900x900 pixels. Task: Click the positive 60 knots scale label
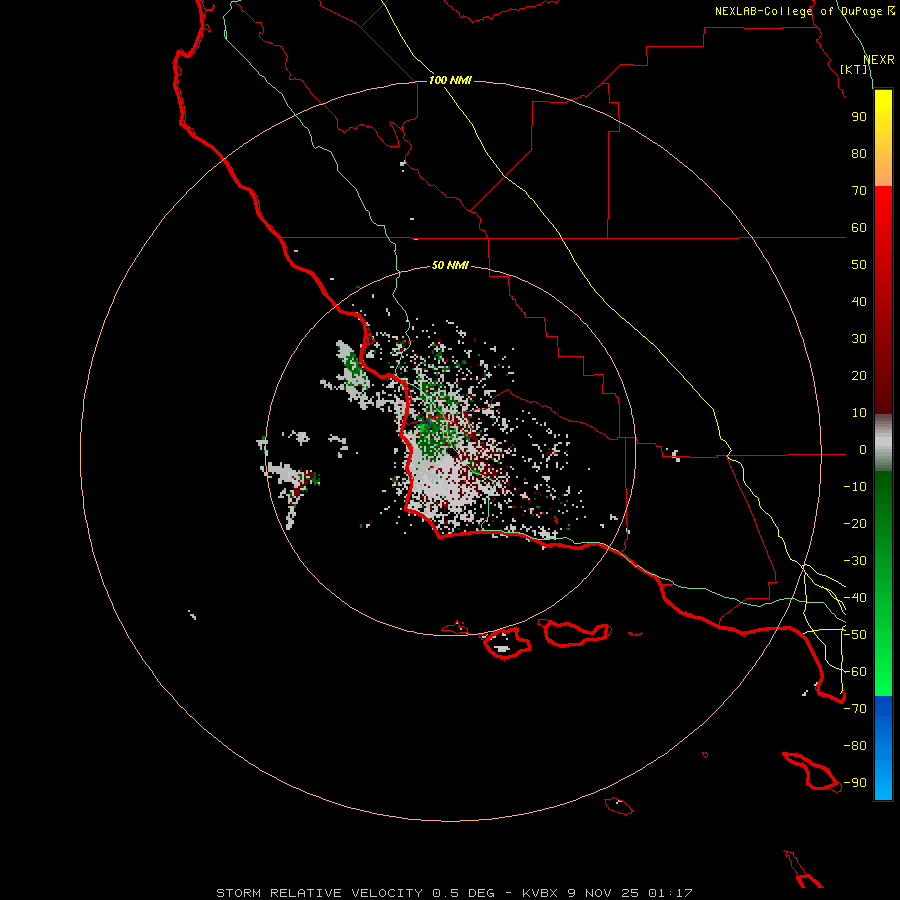[x=859, y=228]
